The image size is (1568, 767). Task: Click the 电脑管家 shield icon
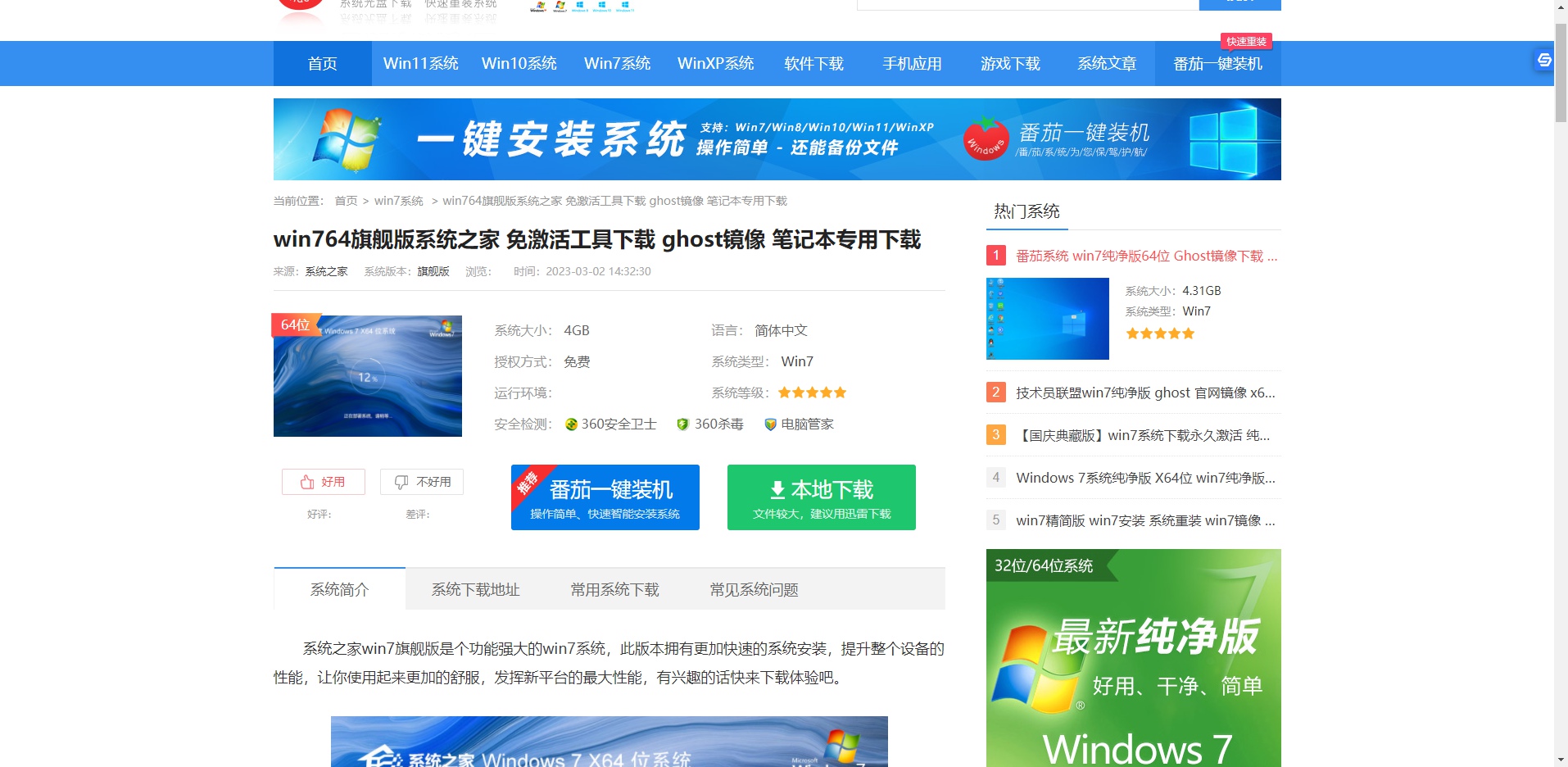770,424
